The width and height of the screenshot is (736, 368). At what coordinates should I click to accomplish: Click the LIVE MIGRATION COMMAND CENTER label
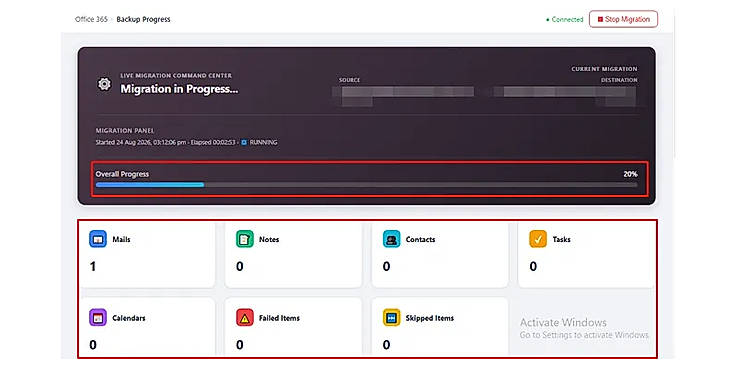coord(176,76)
